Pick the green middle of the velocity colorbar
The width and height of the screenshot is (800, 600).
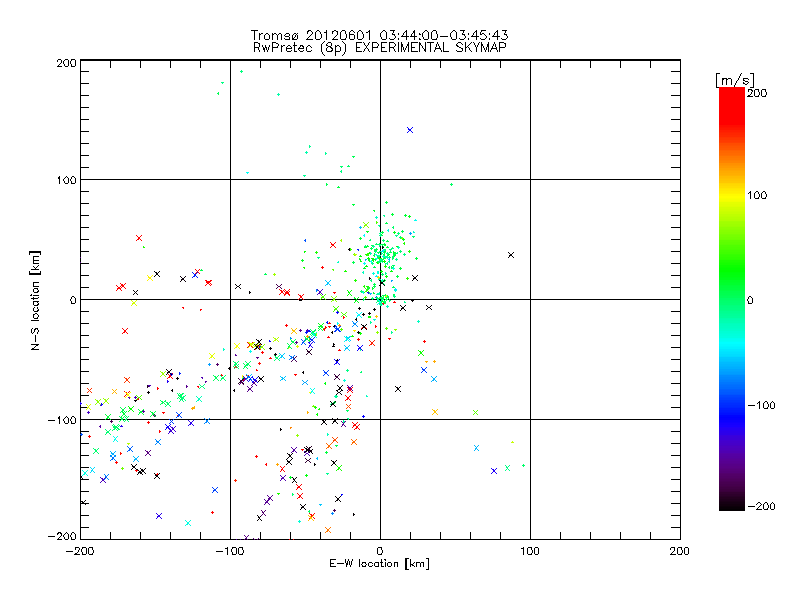[x=732, y=286]
